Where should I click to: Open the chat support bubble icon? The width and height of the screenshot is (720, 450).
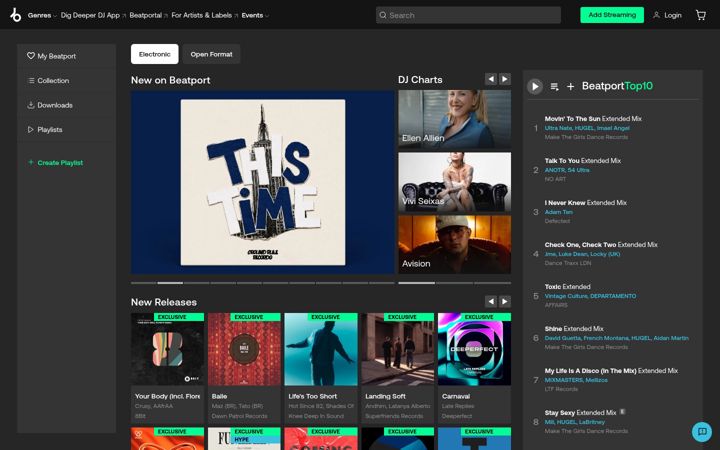(702, 431)
